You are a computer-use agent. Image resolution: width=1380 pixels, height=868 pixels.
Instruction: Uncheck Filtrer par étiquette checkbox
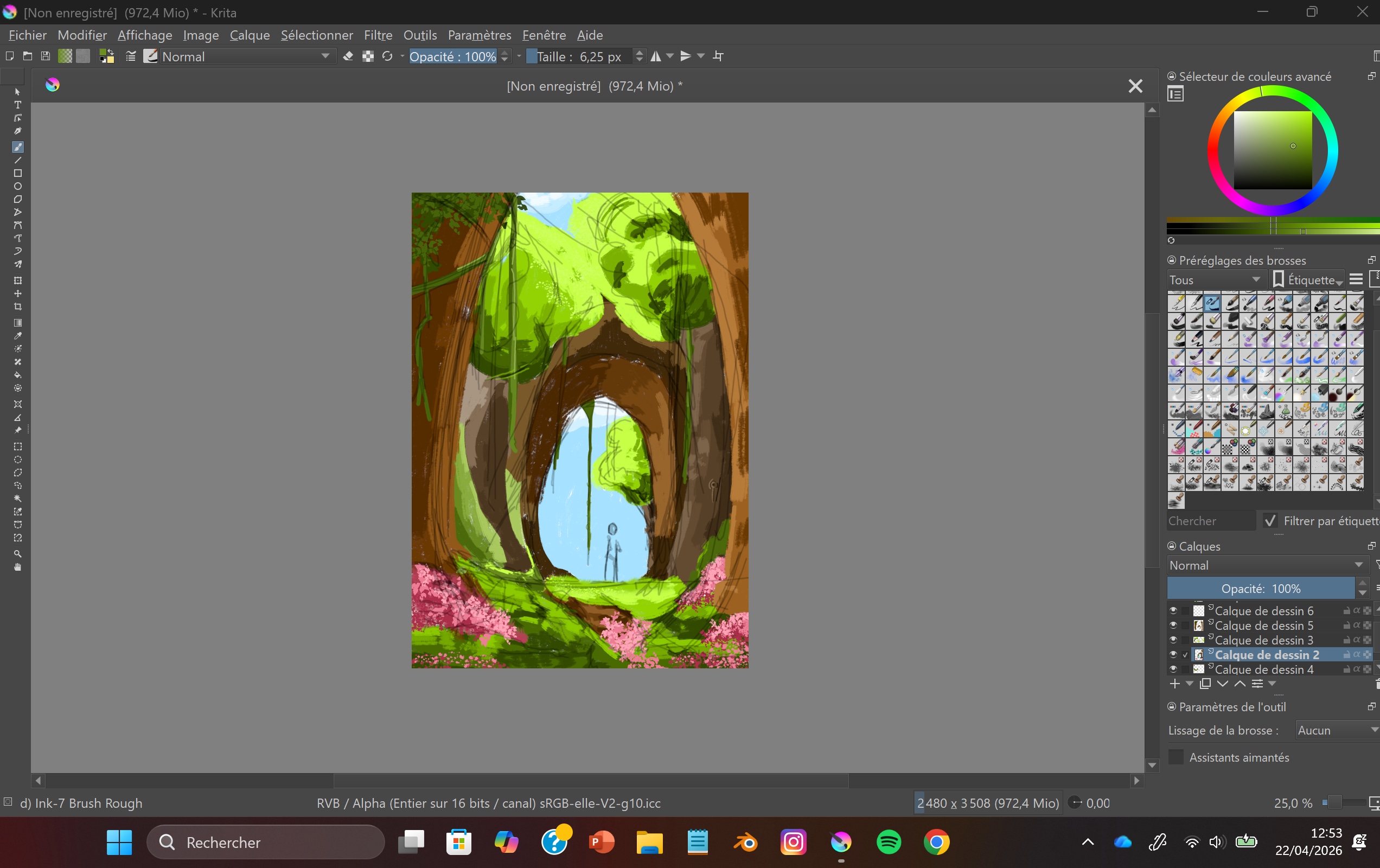1270,521
